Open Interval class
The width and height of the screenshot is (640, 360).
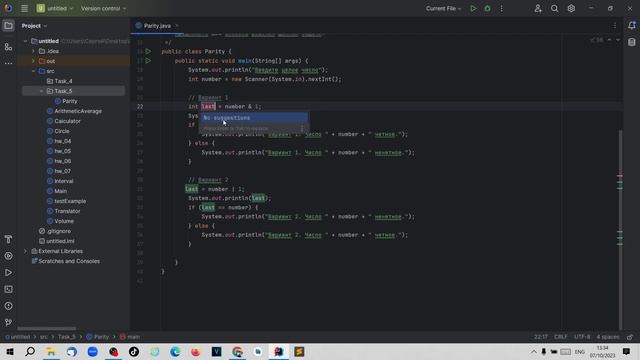coord(64,181)
